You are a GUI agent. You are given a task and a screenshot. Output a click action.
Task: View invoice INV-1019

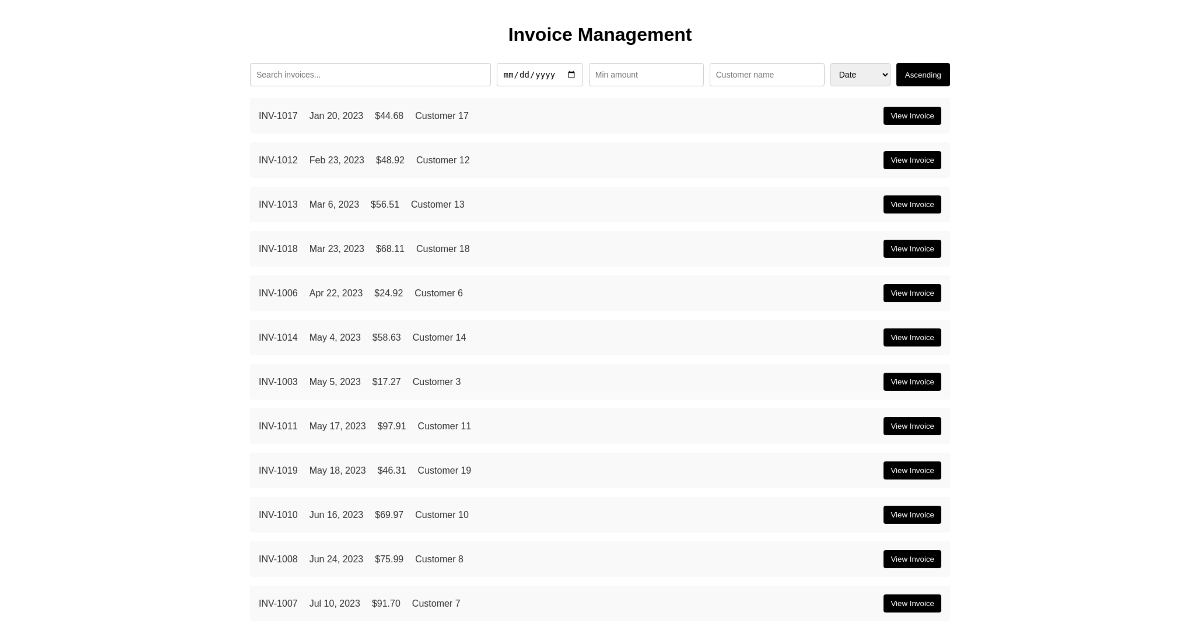pyautogui.click(x=911, y=470)
